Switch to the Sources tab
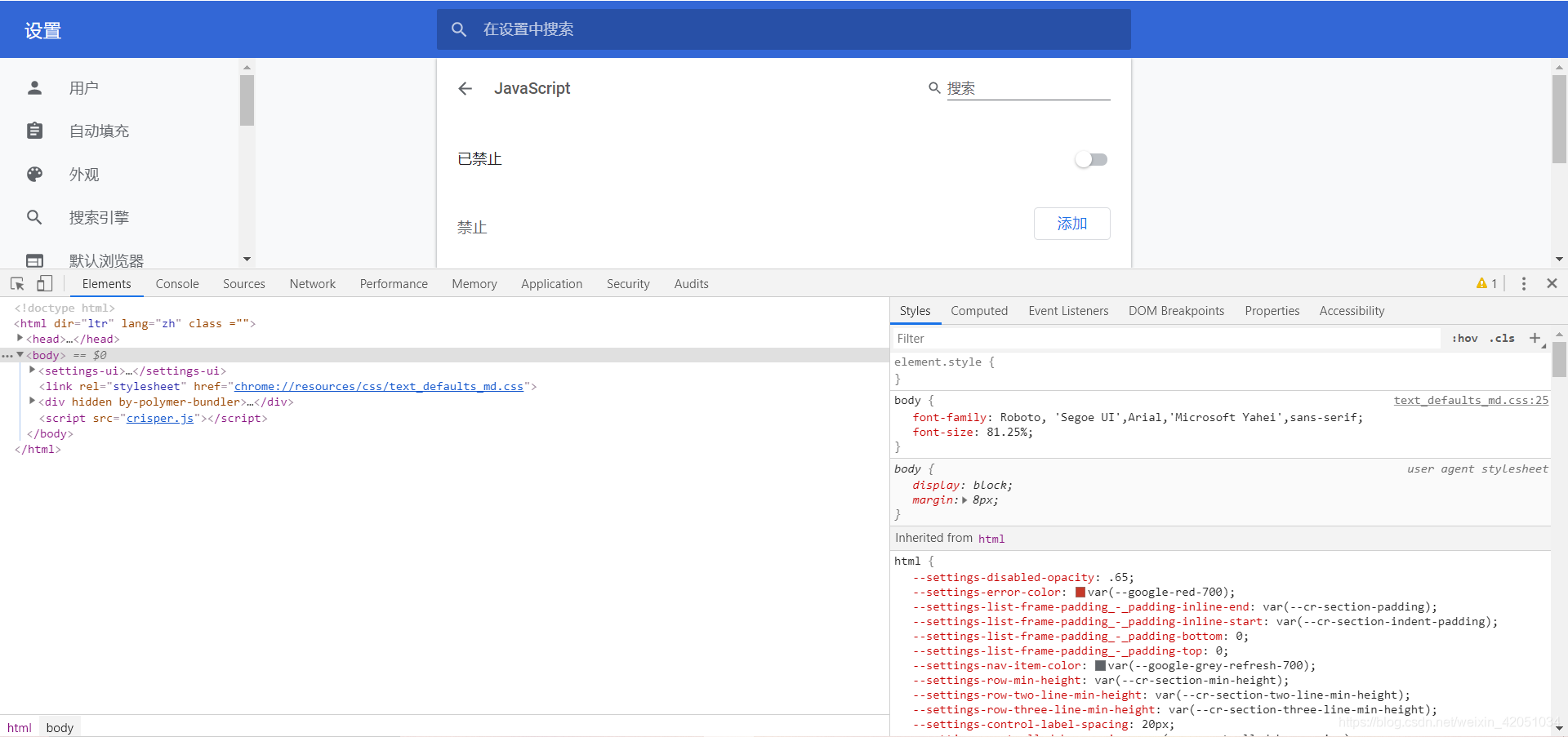 [244, 283]
